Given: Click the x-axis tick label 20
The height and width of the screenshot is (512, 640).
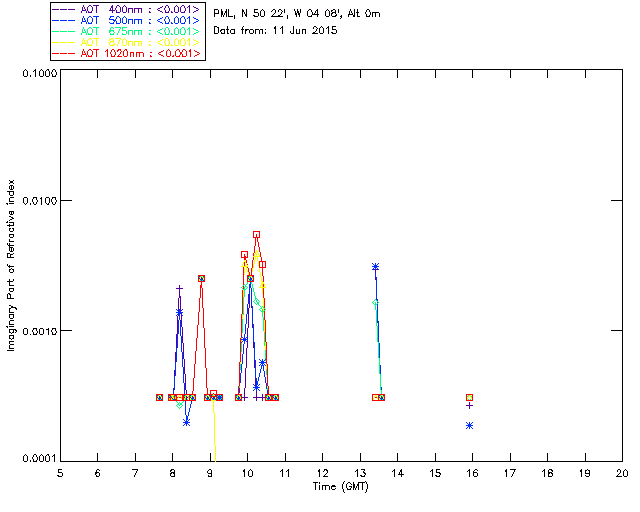Looking at the screenshot, I should pos(622,473).
